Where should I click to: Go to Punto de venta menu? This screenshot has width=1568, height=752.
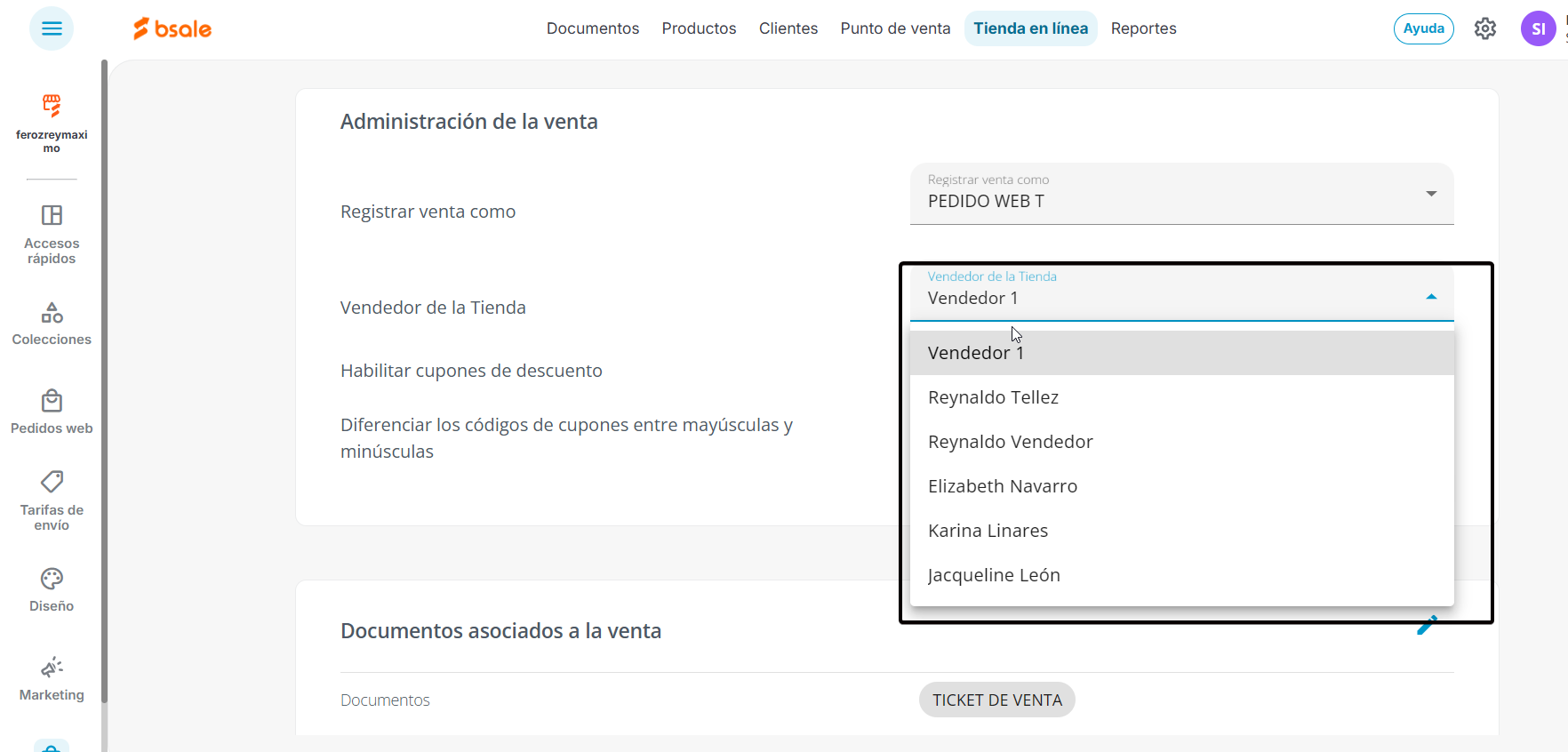[895, 28]
